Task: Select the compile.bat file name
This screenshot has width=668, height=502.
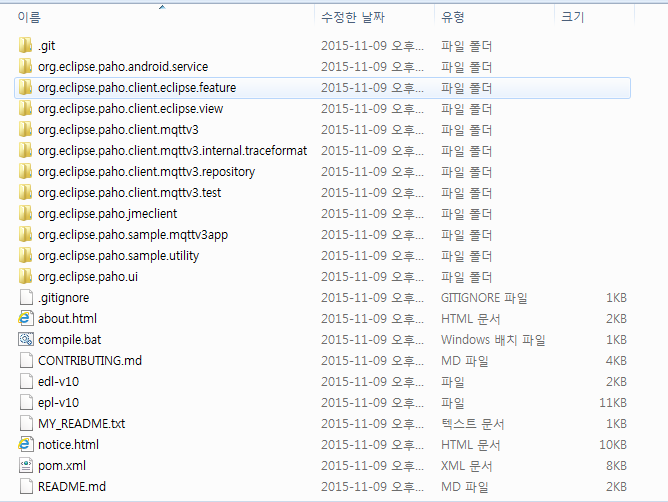Action: click(69, 340)
